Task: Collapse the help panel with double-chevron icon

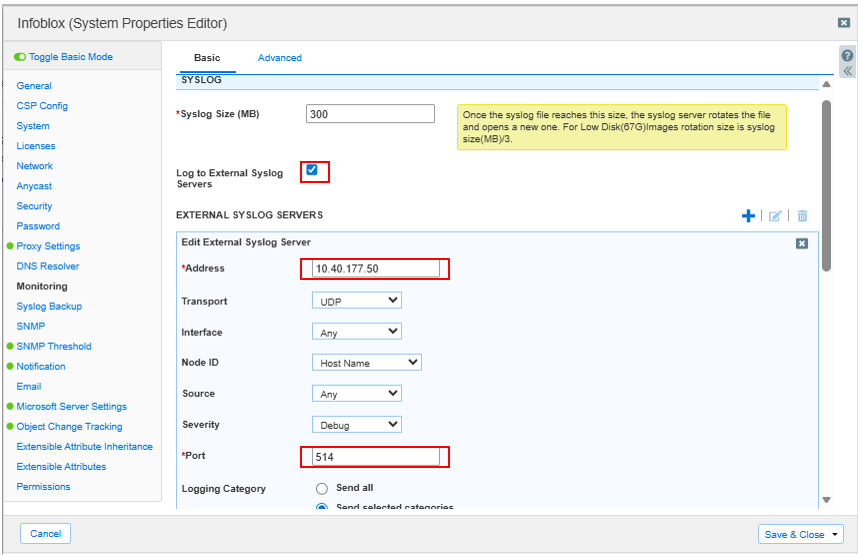Action: click(x=847, y=72)
